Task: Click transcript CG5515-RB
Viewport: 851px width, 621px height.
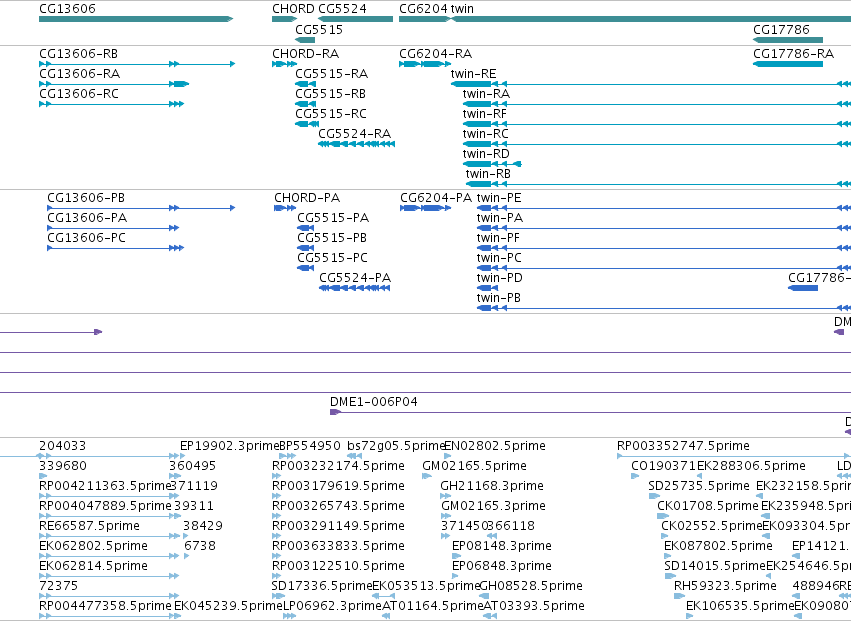Action: click(331, 94)
